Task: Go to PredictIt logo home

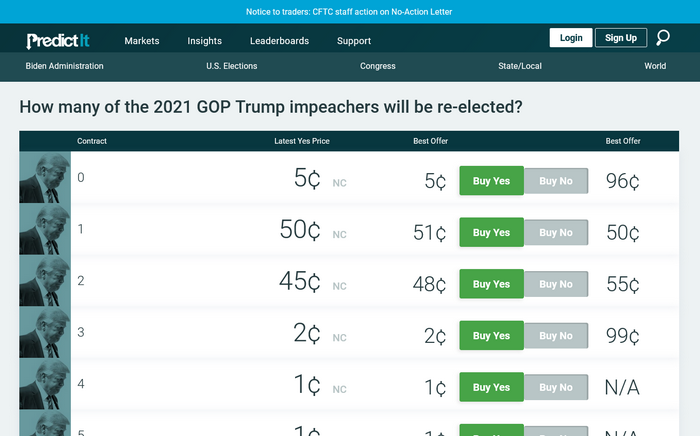Action: [58, 41]
